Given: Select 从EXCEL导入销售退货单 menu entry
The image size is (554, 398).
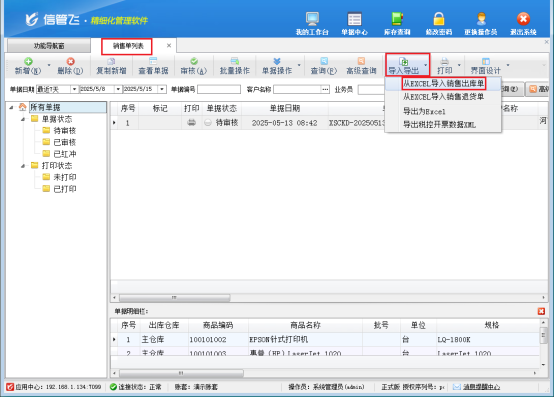Looking at the screenshot, I should [x=443, y=97].
